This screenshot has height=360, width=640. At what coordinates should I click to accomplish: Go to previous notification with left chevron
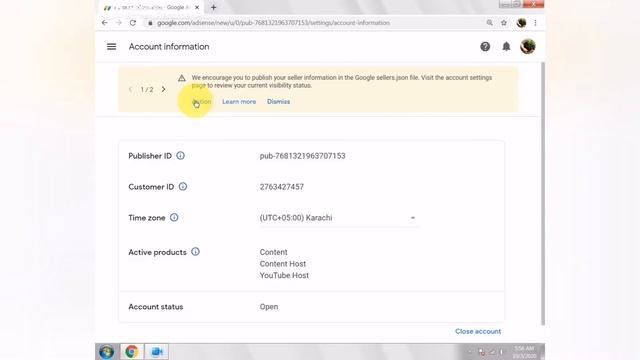click(130, 89)
